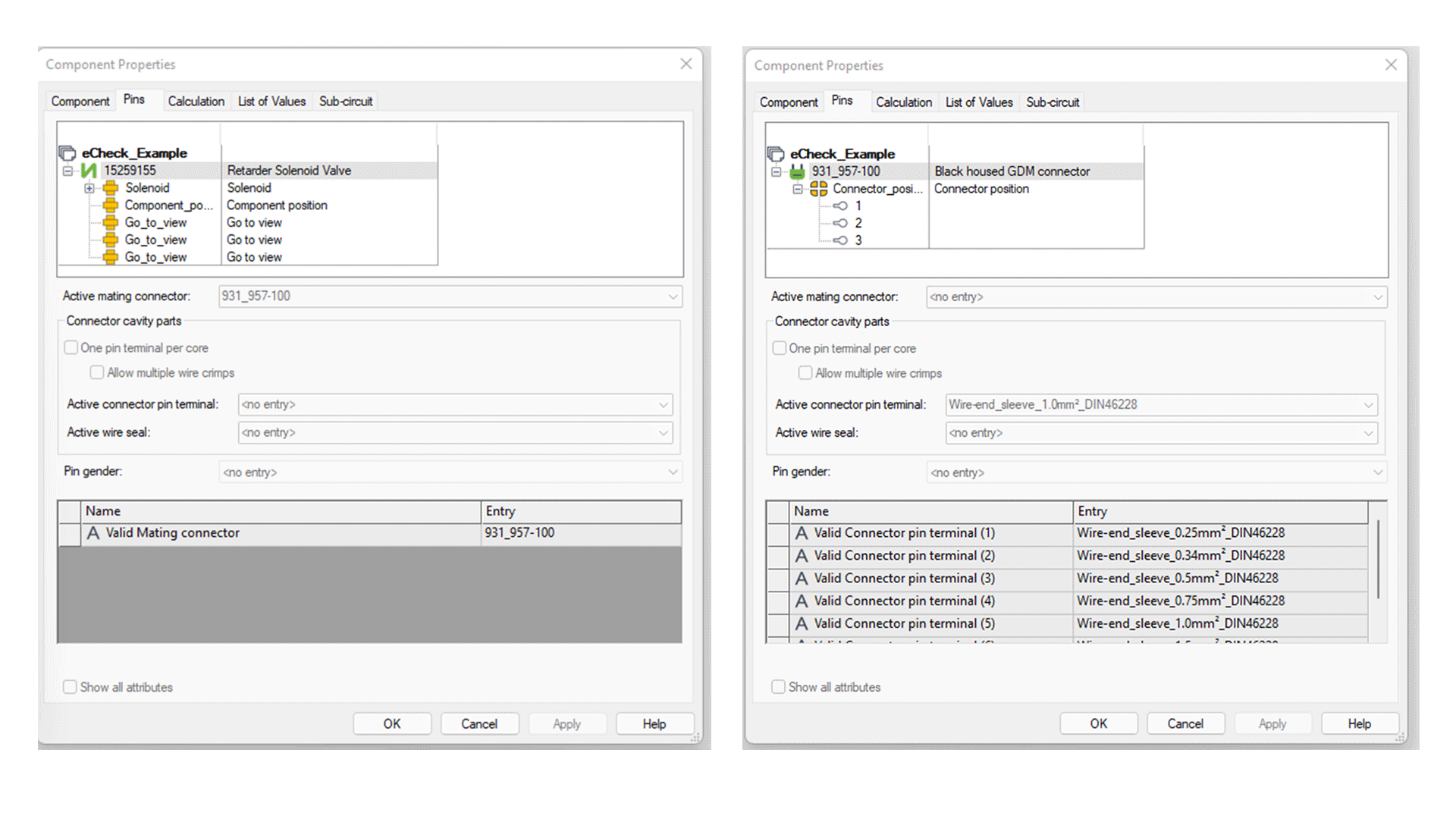Select the pin icon next to pin 1
The height and width of the screenshot is (819, 1456).
[x=842, y=206]
